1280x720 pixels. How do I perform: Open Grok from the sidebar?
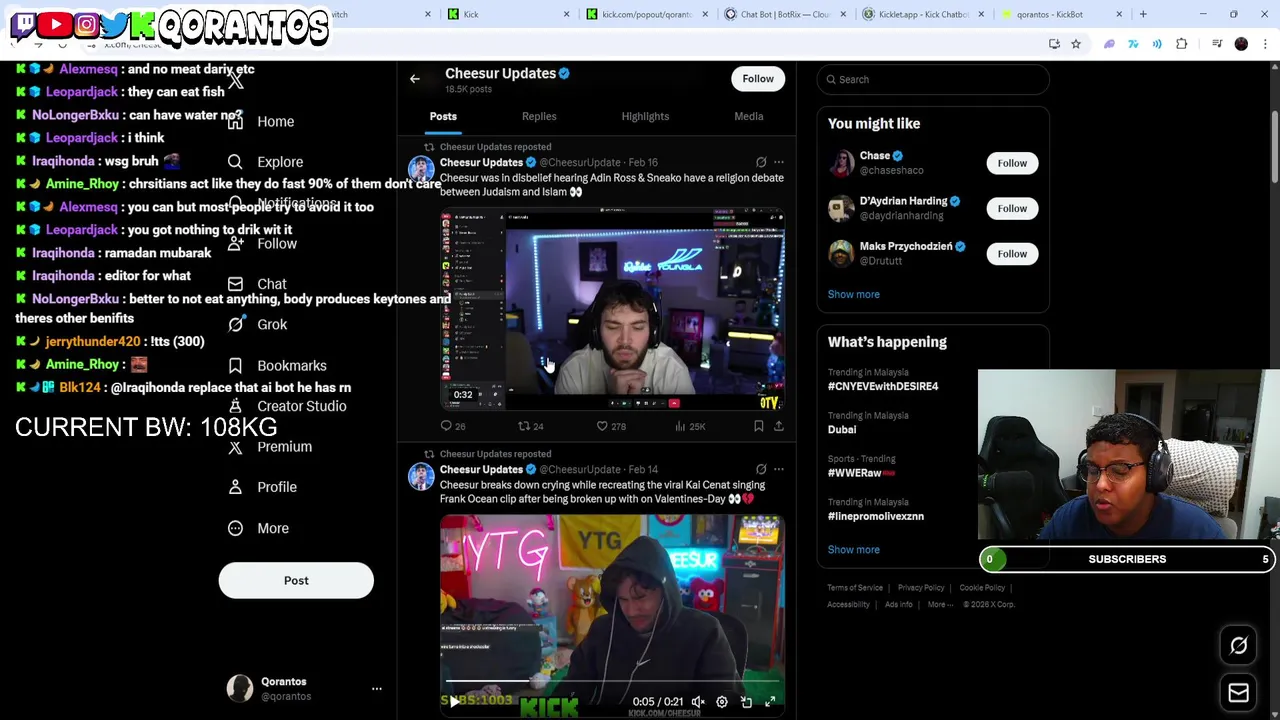click(x=257, y=324)
